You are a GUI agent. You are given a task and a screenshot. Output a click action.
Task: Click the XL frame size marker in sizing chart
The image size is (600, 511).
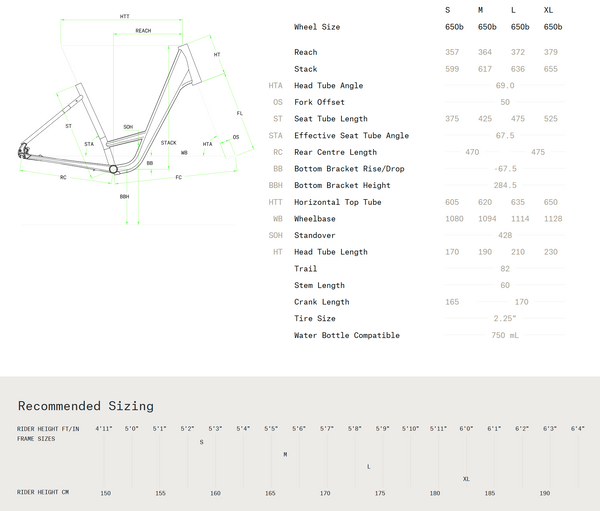pos(466,479)
